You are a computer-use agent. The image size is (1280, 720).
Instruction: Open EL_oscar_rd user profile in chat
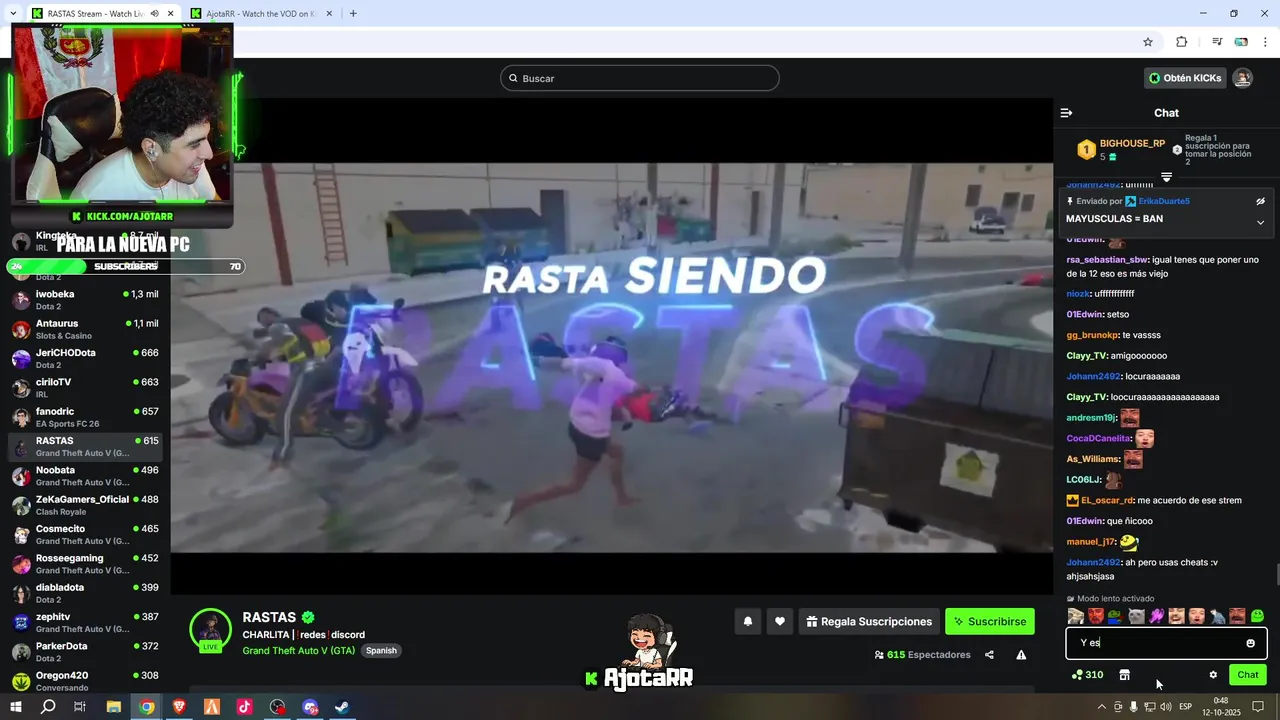(1107, 500)
